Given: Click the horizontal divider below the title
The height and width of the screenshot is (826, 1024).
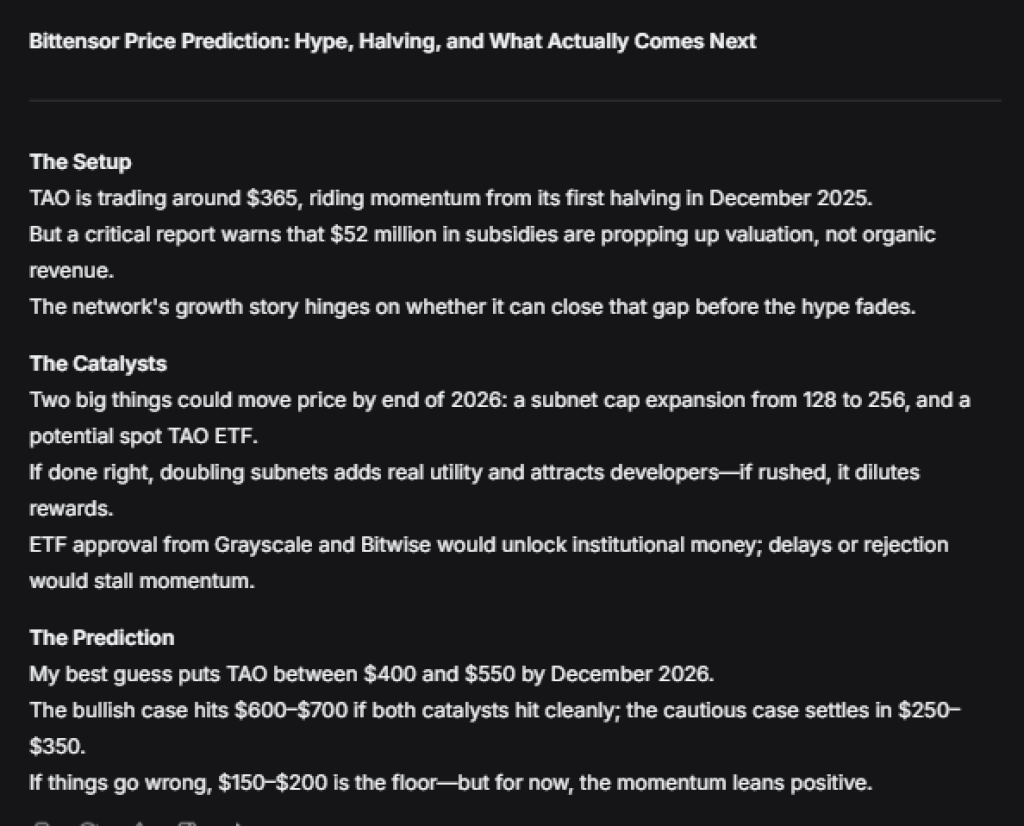Looking at the screenshot, I should [514, 100].
